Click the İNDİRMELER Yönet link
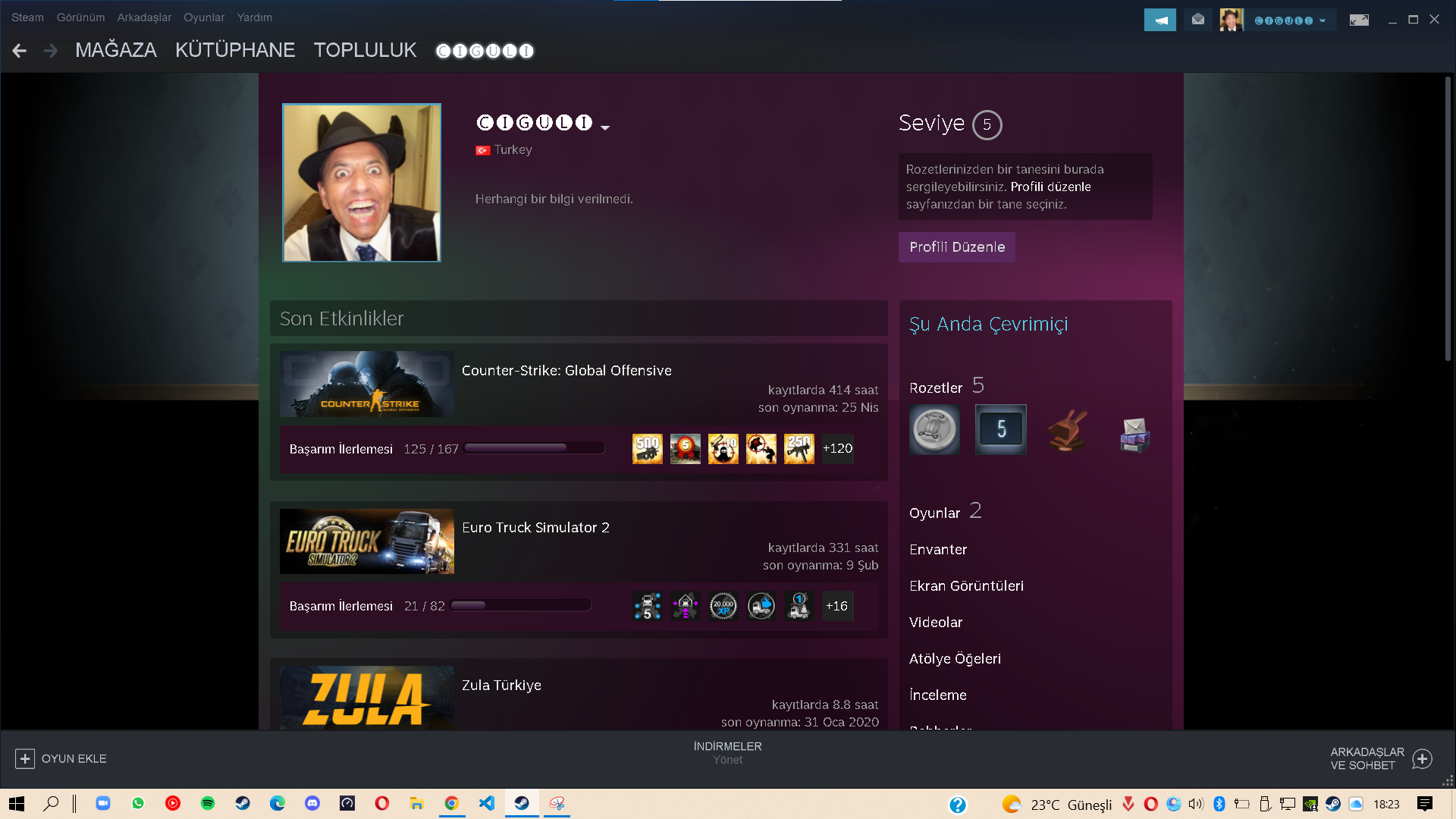This screenshot has height=819, width=1456. (727, 753)
